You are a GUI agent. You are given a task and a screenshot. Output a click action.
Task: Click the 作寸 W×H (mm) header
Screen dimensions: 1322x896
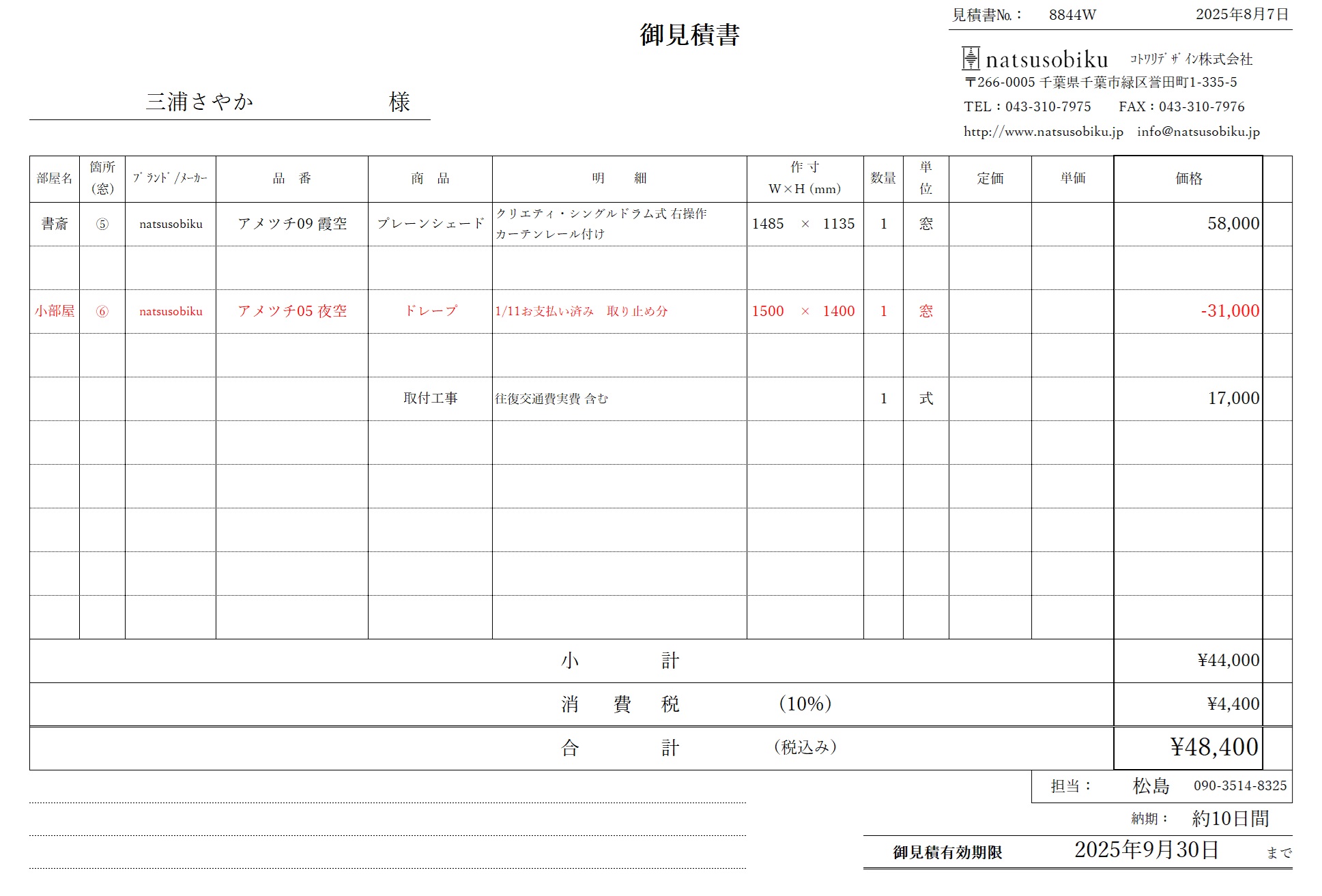tap(805, 178)
